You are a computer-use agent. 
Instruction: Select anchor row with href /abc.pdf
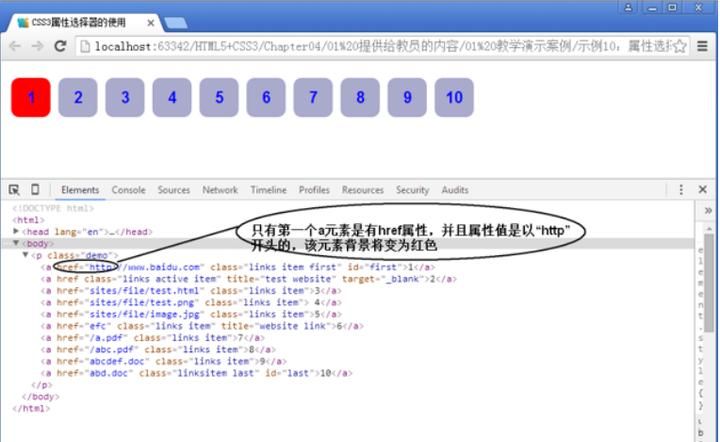[x=158, y=350]
